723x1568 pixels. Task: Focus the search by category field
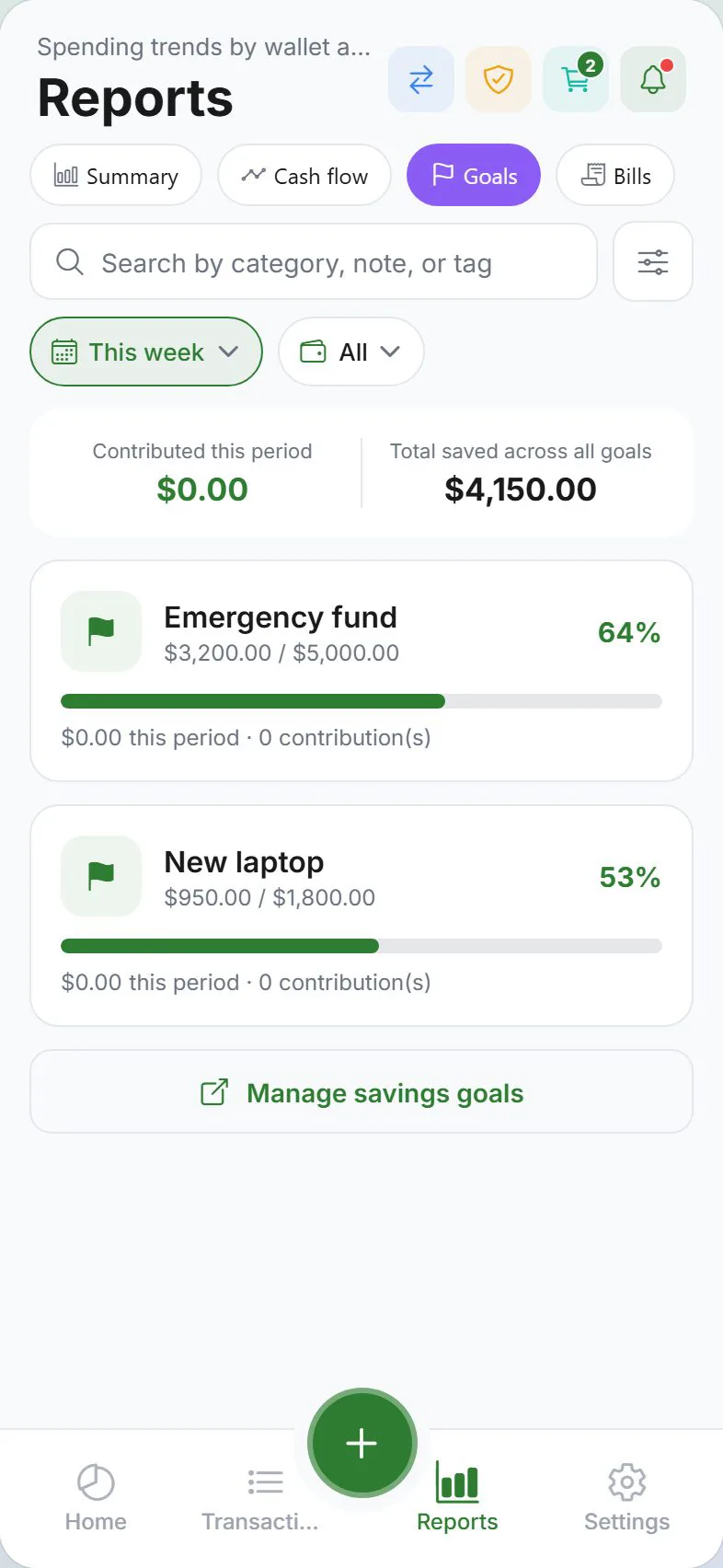click(314, 262)
